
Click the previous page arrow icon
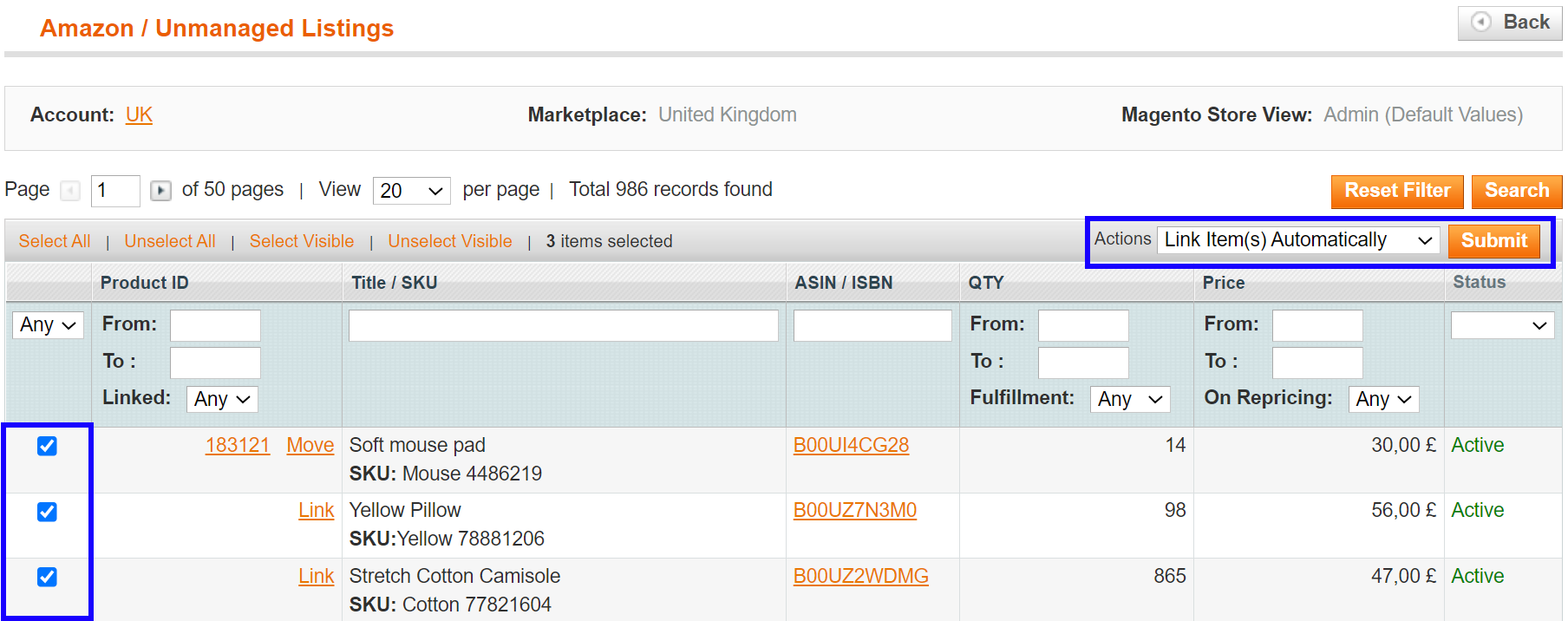point(70,190)
